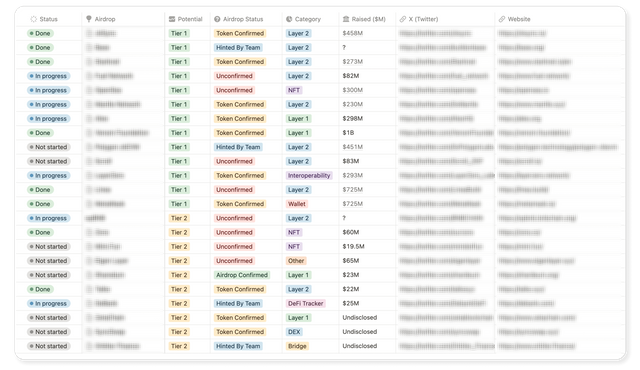Click Token Confirmed tag in the Wallet row

[240, 204]
